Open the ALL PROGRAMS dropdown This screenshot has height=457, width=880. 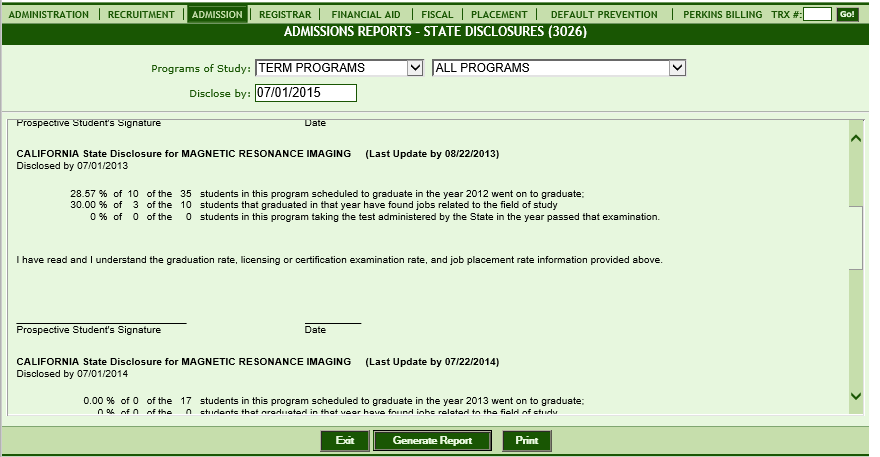pos(559,68)
